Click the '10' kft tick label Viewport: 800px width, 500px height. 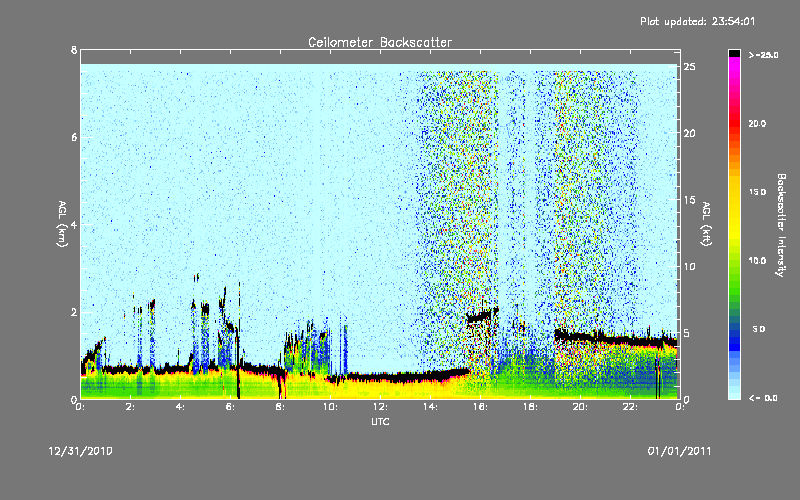[690, 266]
